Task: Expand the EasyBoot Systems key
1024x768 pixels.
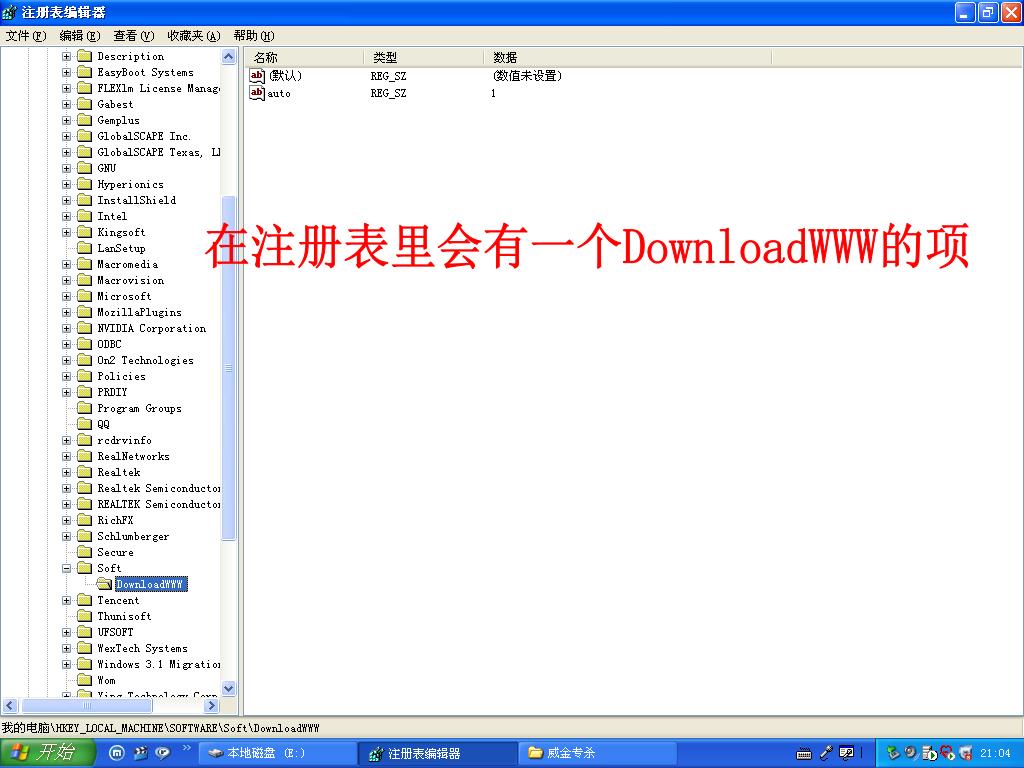Action: [67, 72]
